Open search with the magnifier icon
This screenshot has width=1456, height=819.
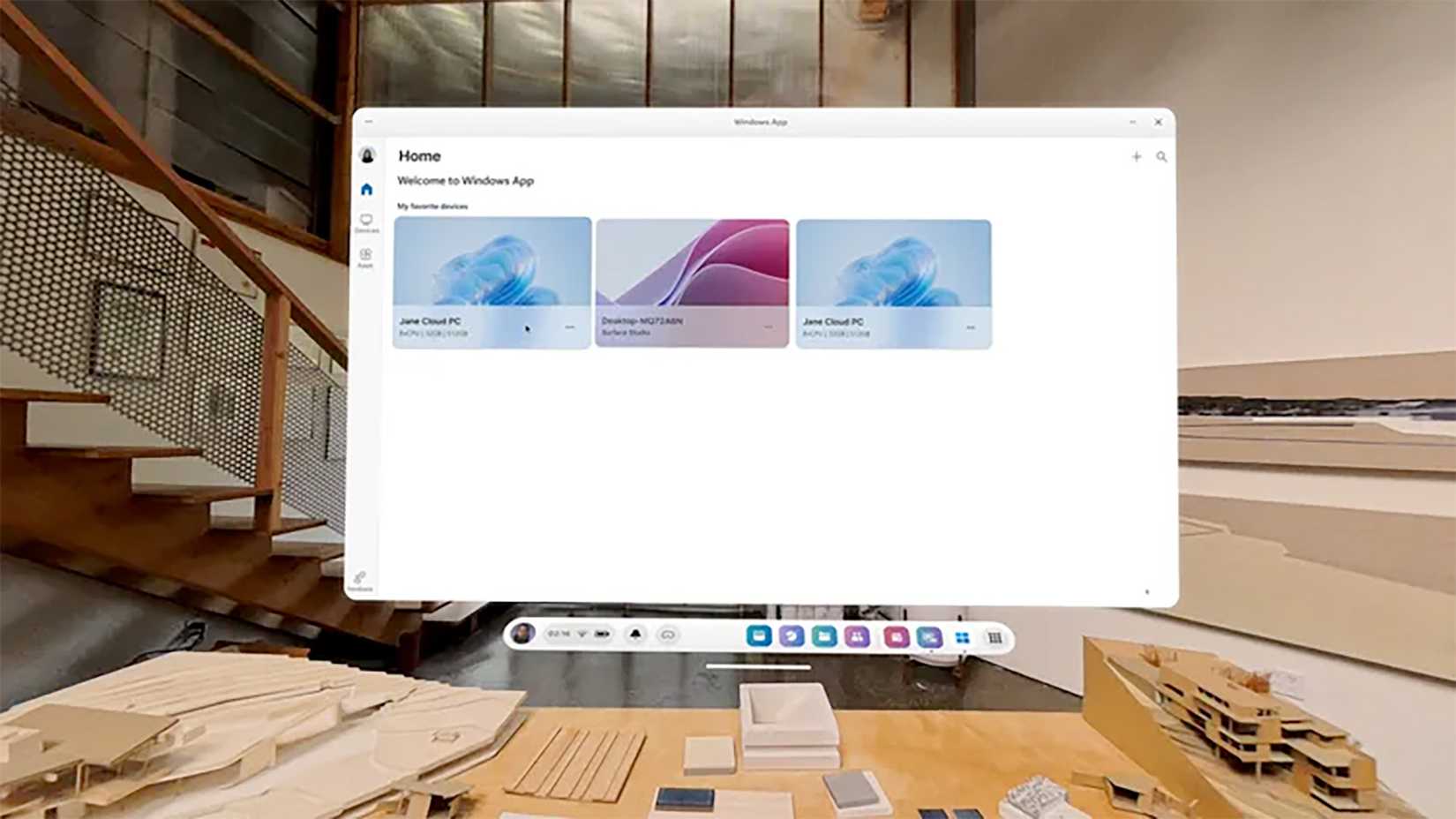1162,157
